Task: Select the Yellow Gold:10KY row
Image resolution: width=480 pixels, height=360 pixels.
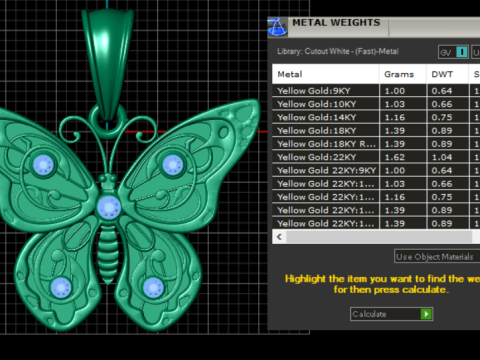Action: (376, 104)
